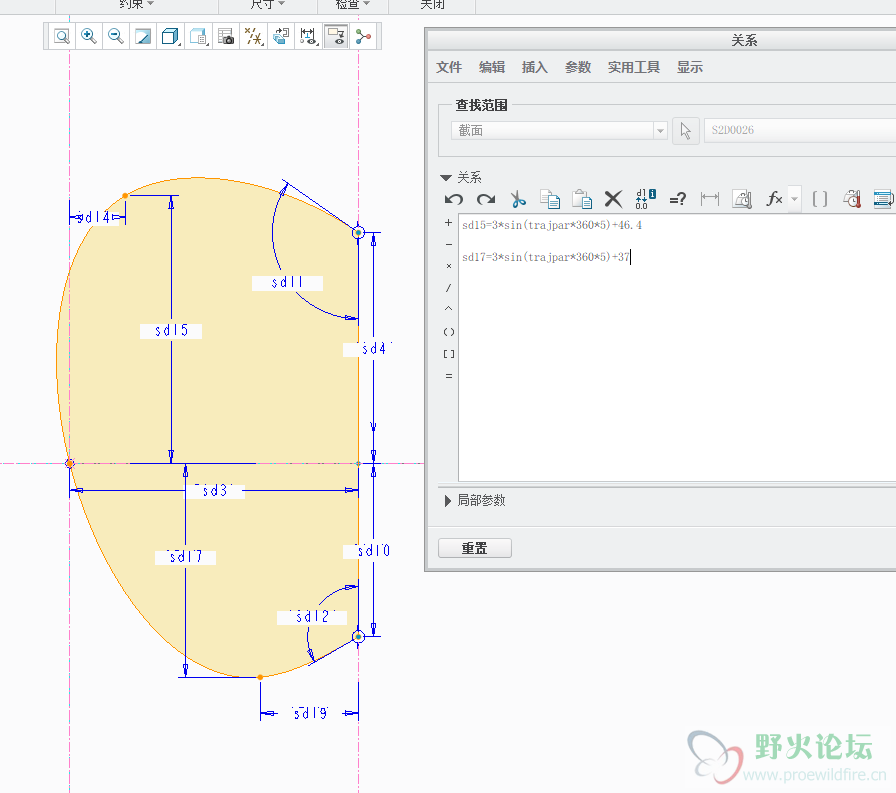Open the 截面 look-in scope dropdown
Viewport: 896px width, 793px height.
tap(559, 131)
